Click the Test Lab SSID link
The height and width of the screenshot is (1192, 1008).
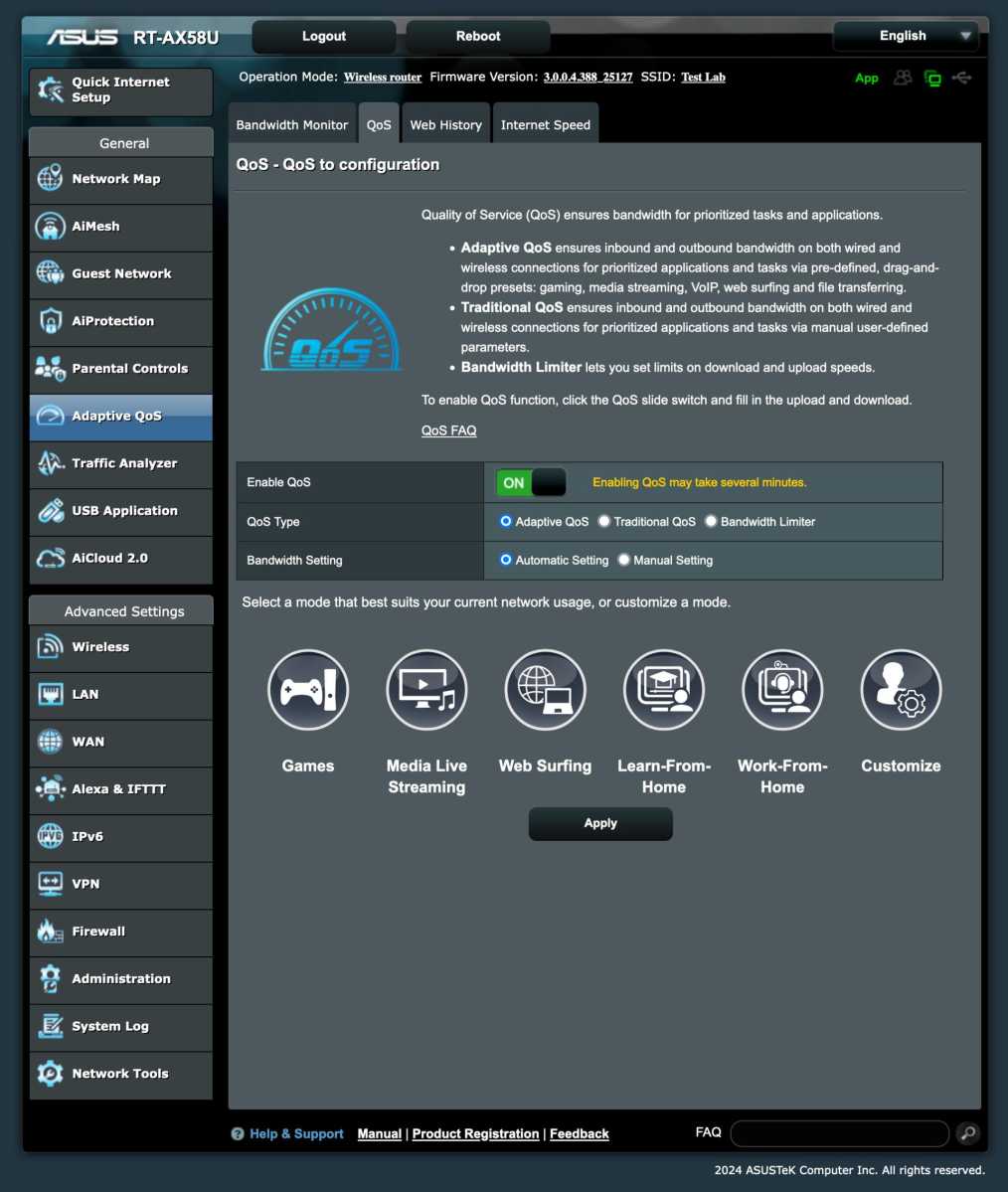(x=703, y=77)
